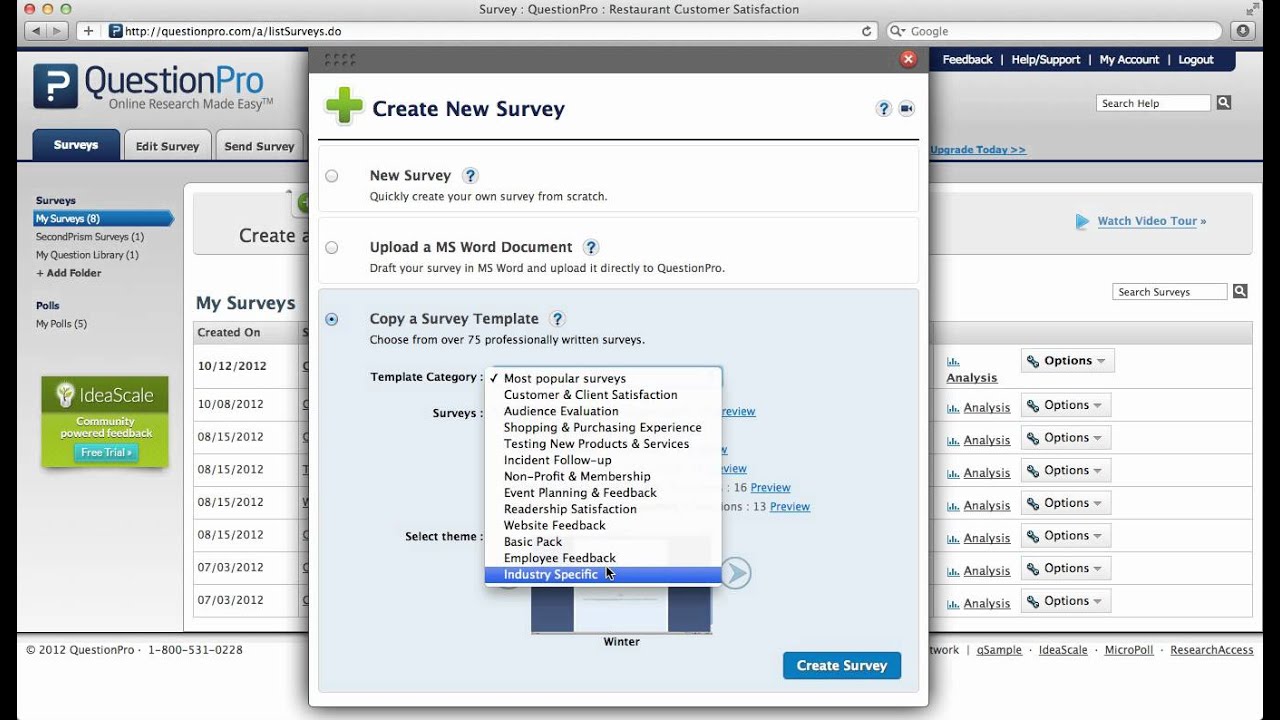This screenshot has width=1280, height=720.
Task: Click the Watch Video Tour play icon
Action: [x=1082, y=222]
